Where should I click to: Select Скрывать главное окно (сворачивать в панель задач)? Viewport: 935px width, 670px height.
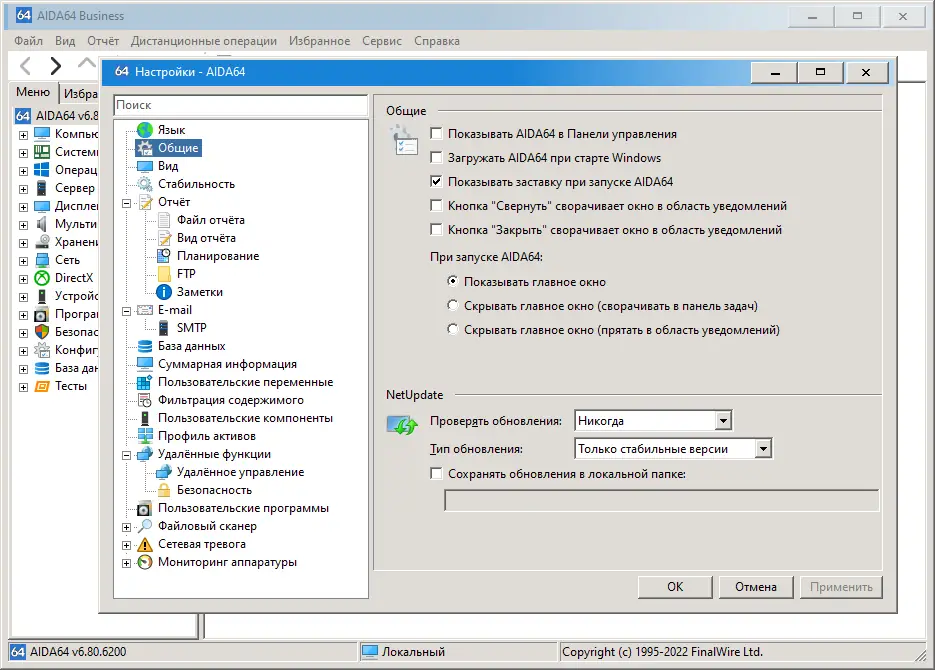tap(453, 305)
